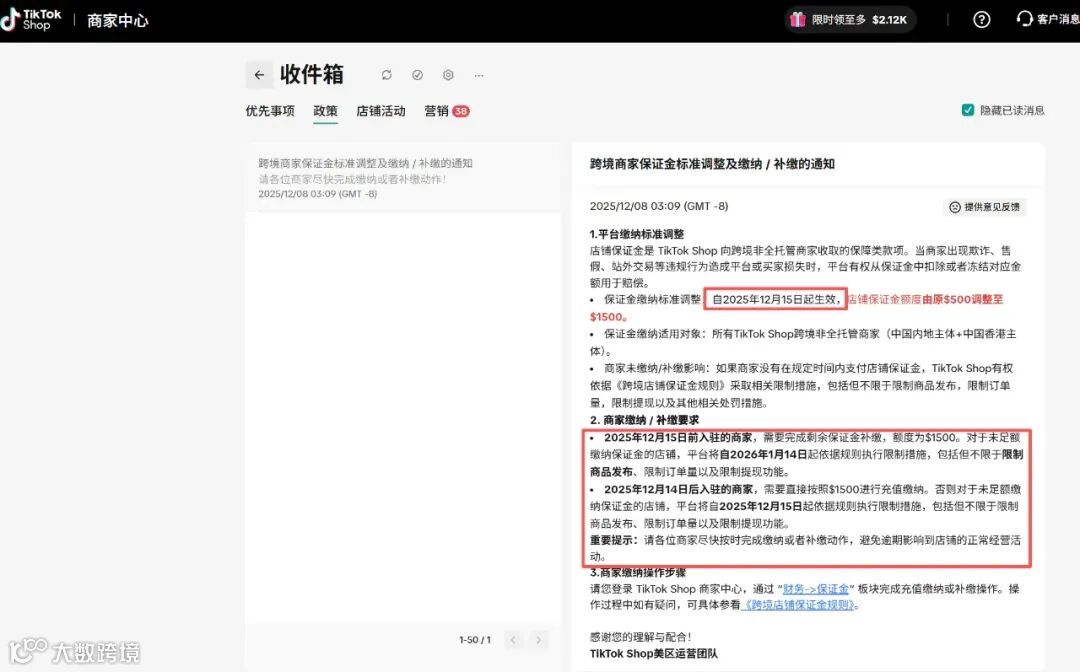1080x672 pixels.
Task: Open inbox settings gear icon
Action: point(448,75)
